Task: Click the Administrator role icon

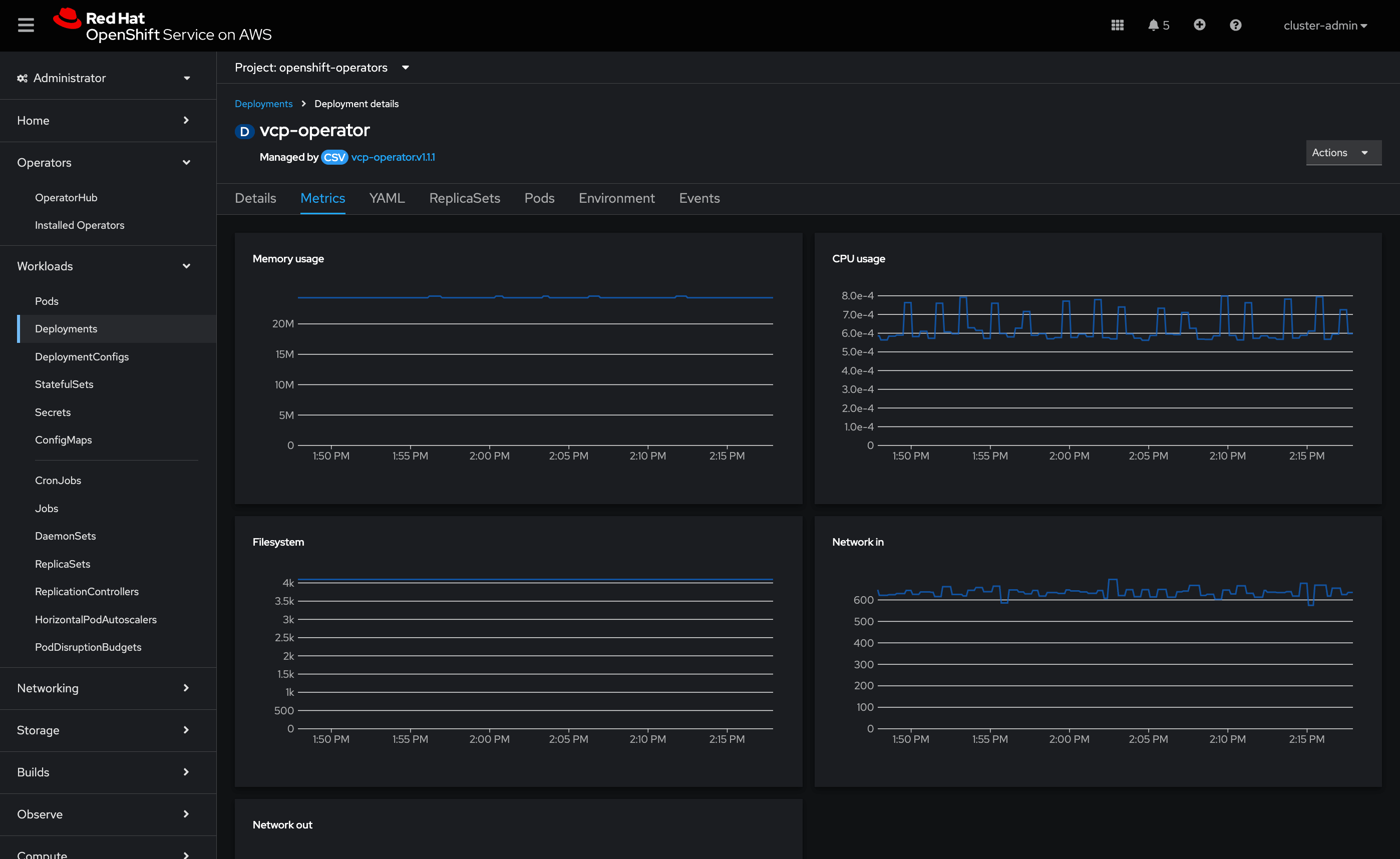Action: [x=21, y=77]
